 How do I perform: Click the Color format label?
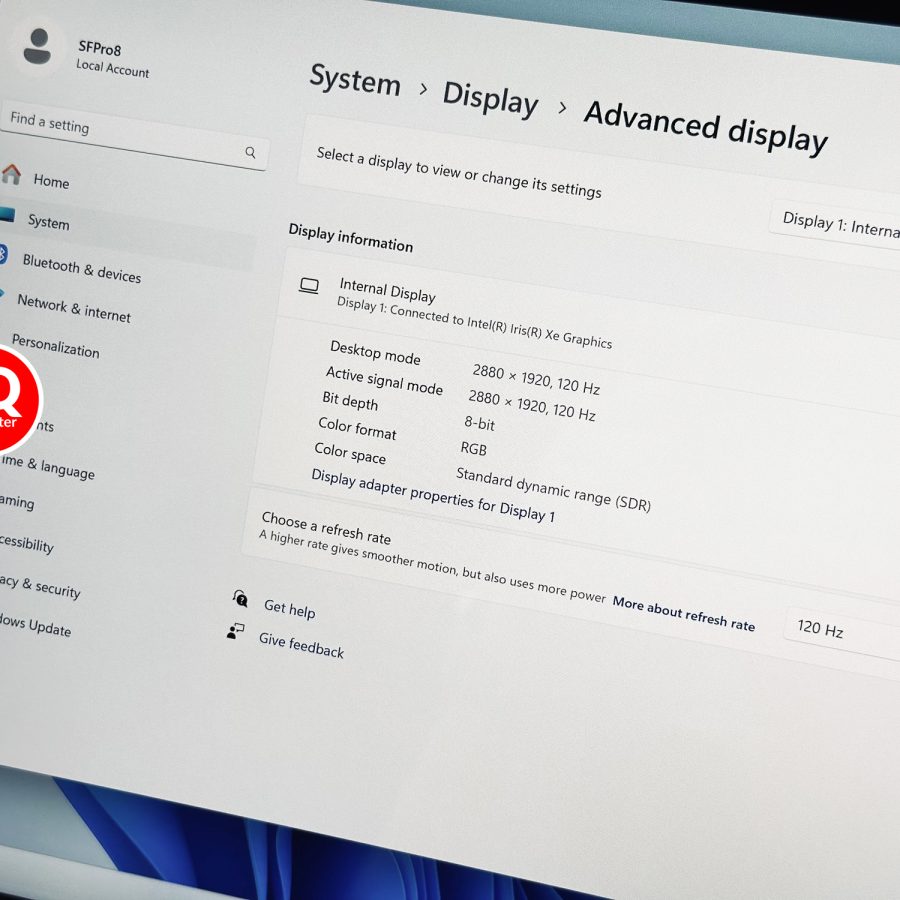(x=357, y=428)
